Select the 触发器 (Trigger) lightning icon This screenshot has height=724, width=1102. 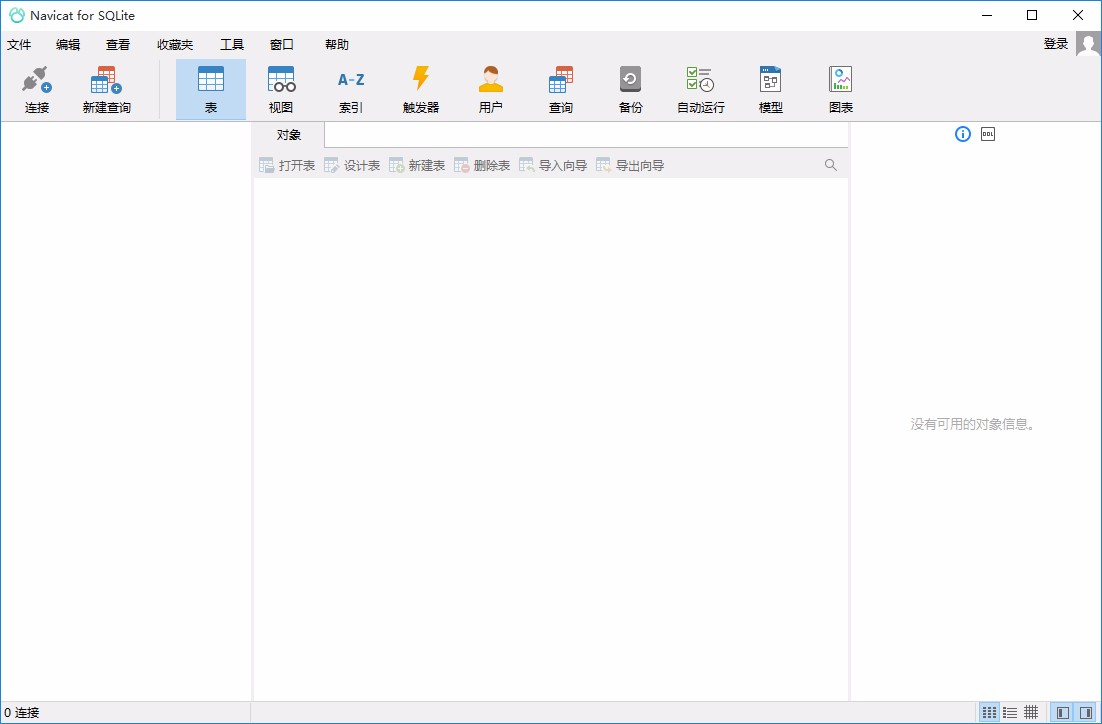point(421,89)
